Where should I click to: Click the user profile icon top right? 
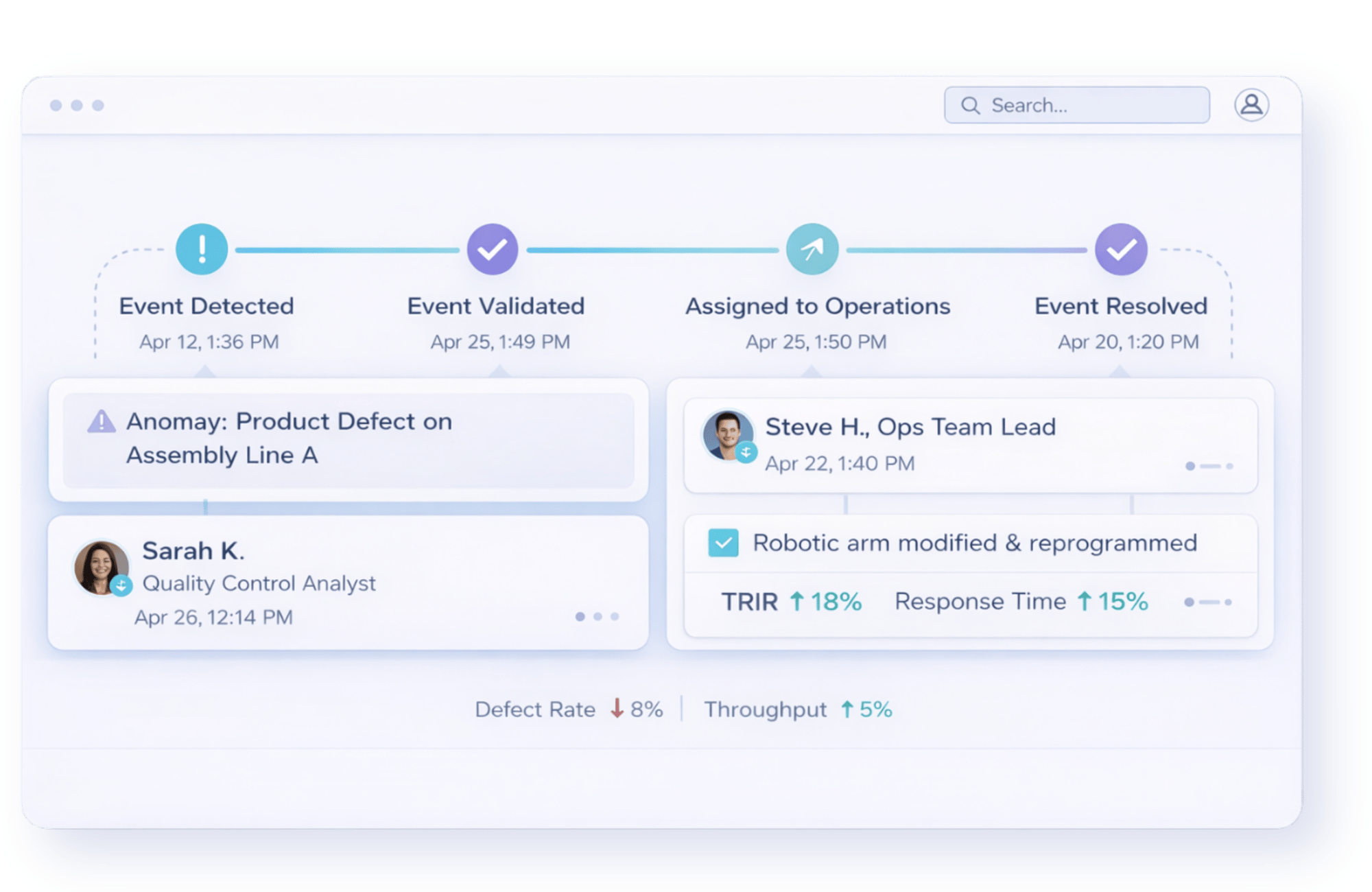[x=1252, y=104]
